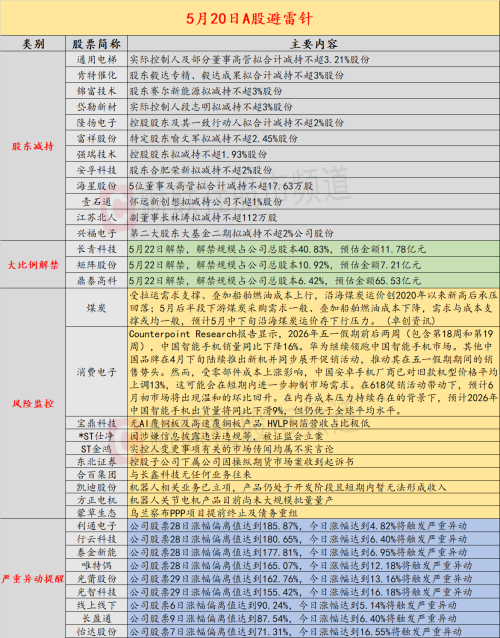Select the stock name 利通电子
500x638 pixels.
point(96,525)
